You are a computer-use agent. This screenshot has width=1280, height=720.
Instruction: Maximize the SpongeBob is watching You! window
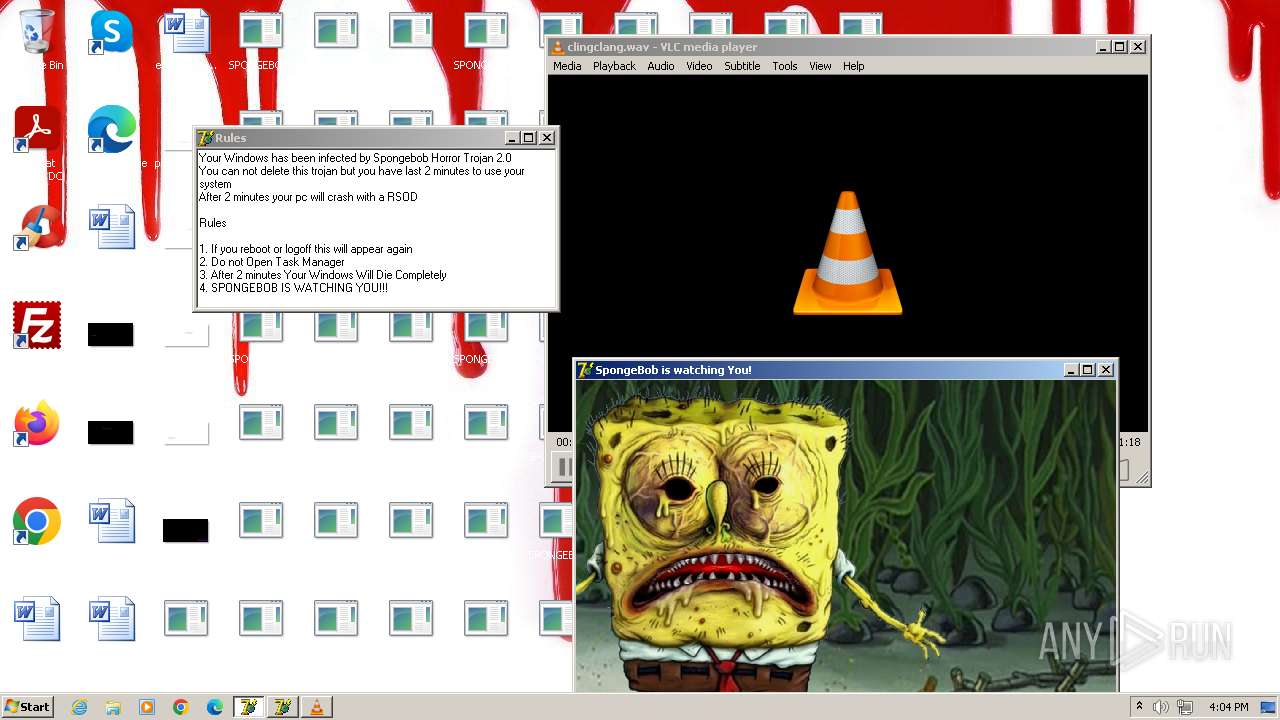pos(1088,370)
